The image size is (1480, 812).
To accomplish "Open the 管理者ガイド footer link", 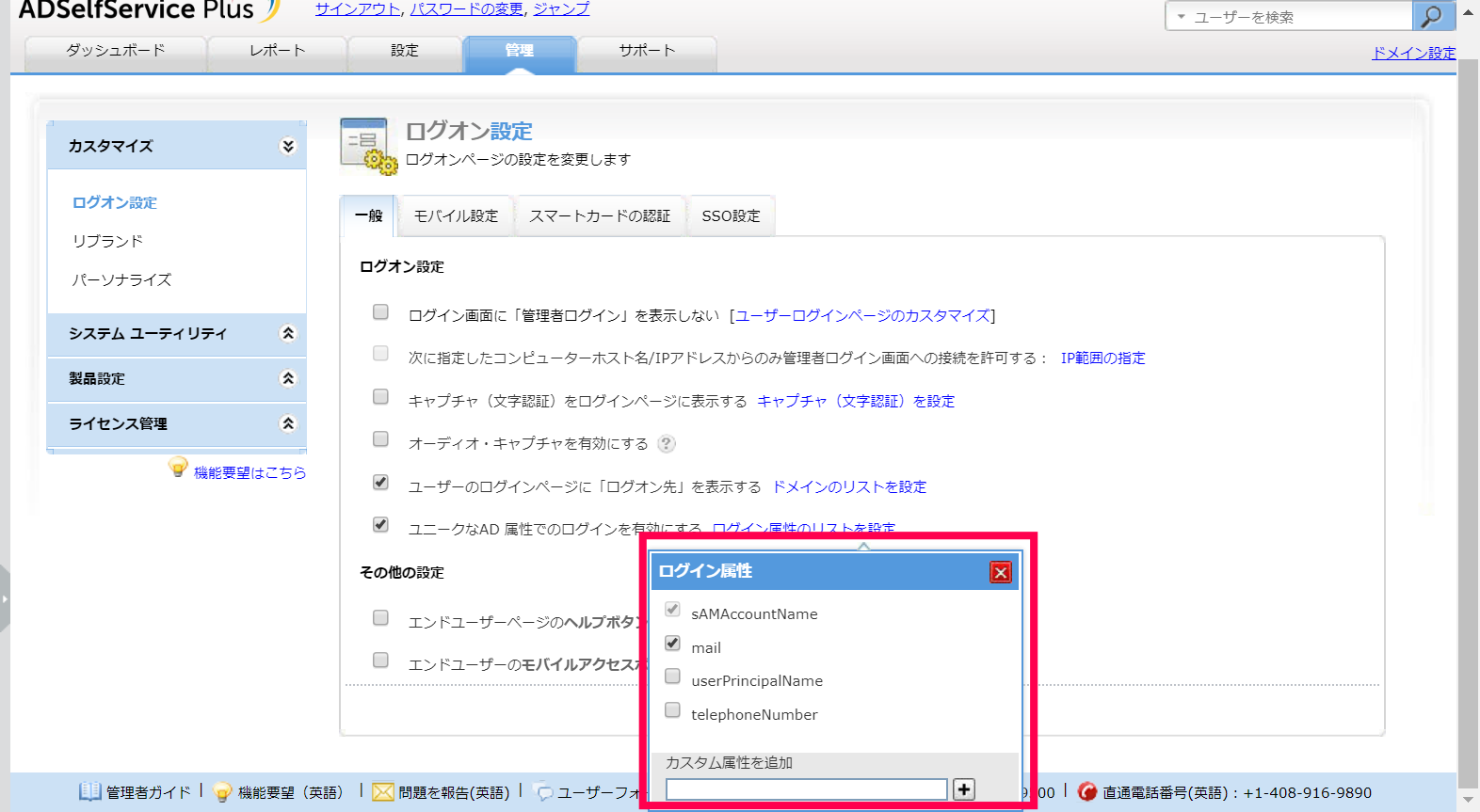I will pos(149,793).
